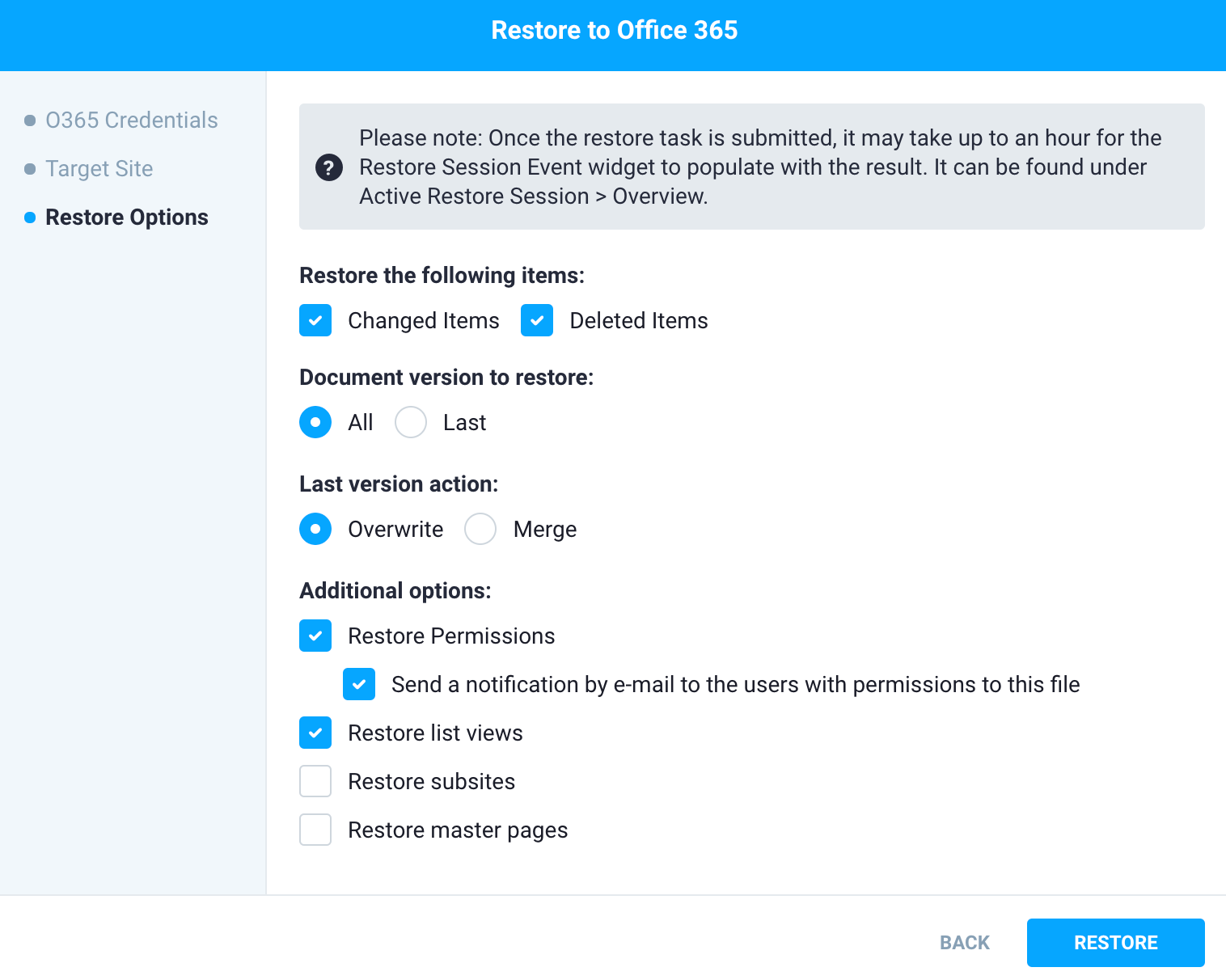This screenshot has height=980, width=1226.
Task: Click the Target Site step bullet
Action: (x=31, y=169)
